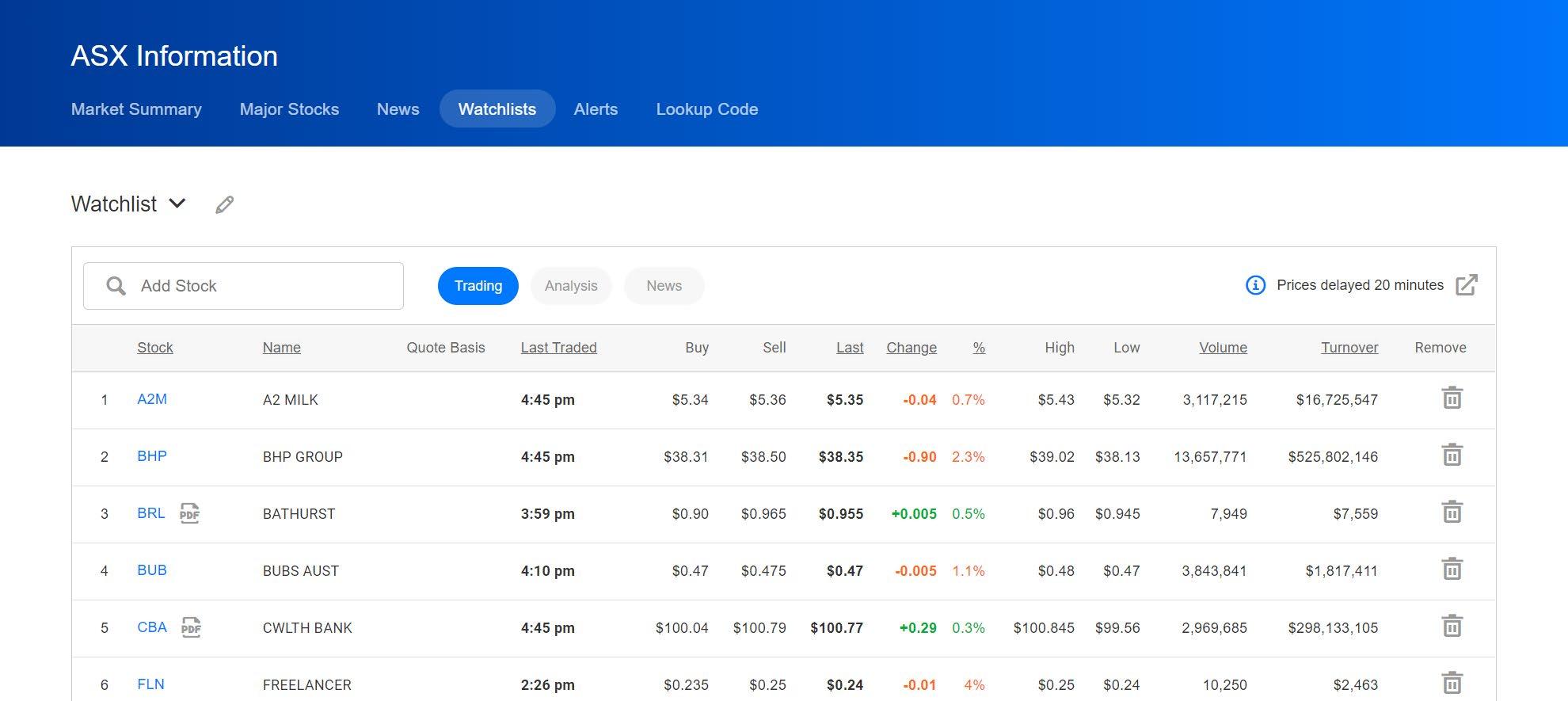
Task: Open the BUB stock link
Action: coord(152,570)
